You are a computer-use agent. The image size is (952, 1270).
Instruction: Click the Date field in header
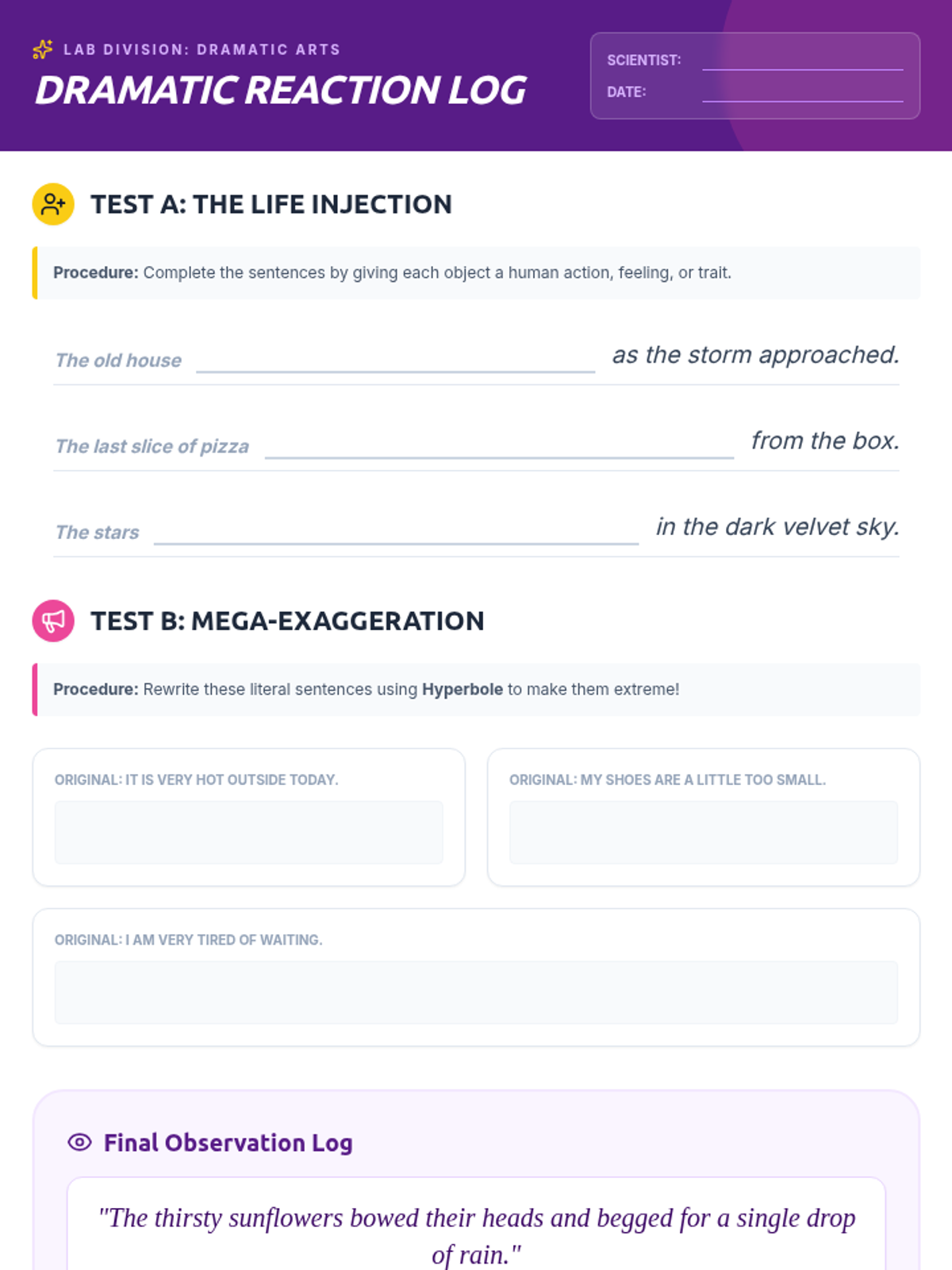pos(802,92)
